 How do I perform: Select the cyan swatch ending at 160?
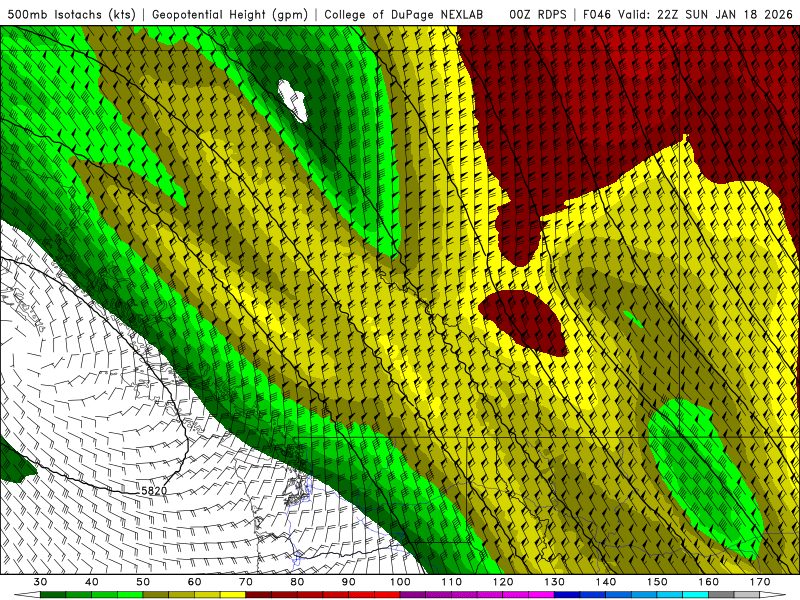696,595
